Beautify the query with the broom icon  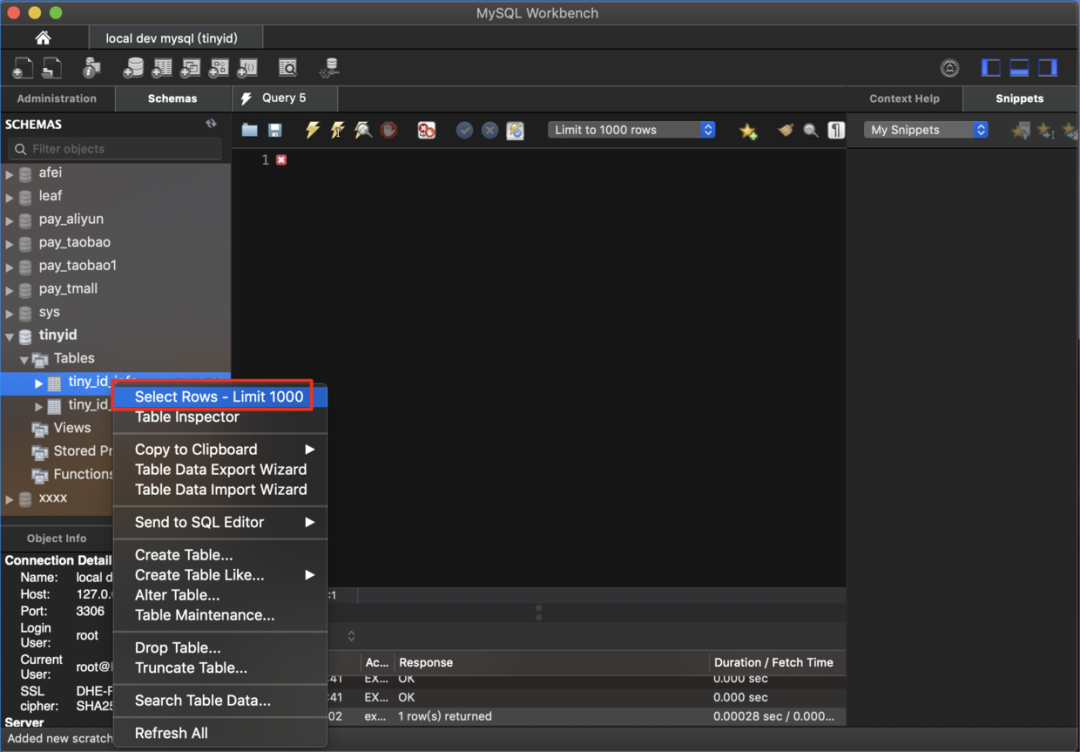pyautogui.click(x=785, y=129)
